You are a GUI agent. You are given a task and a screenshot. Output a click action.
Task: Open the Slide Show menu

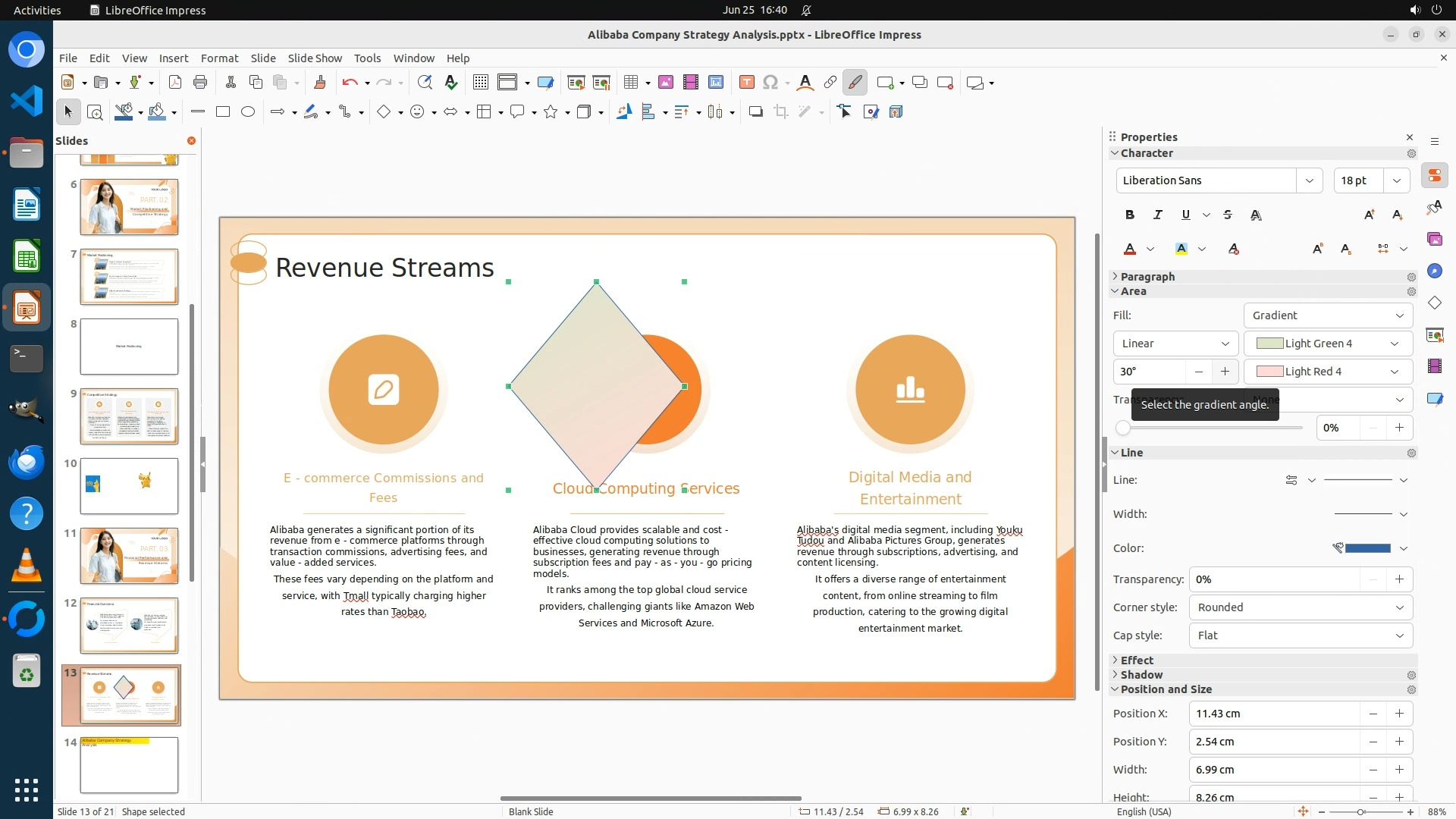(x=315, y=58)
